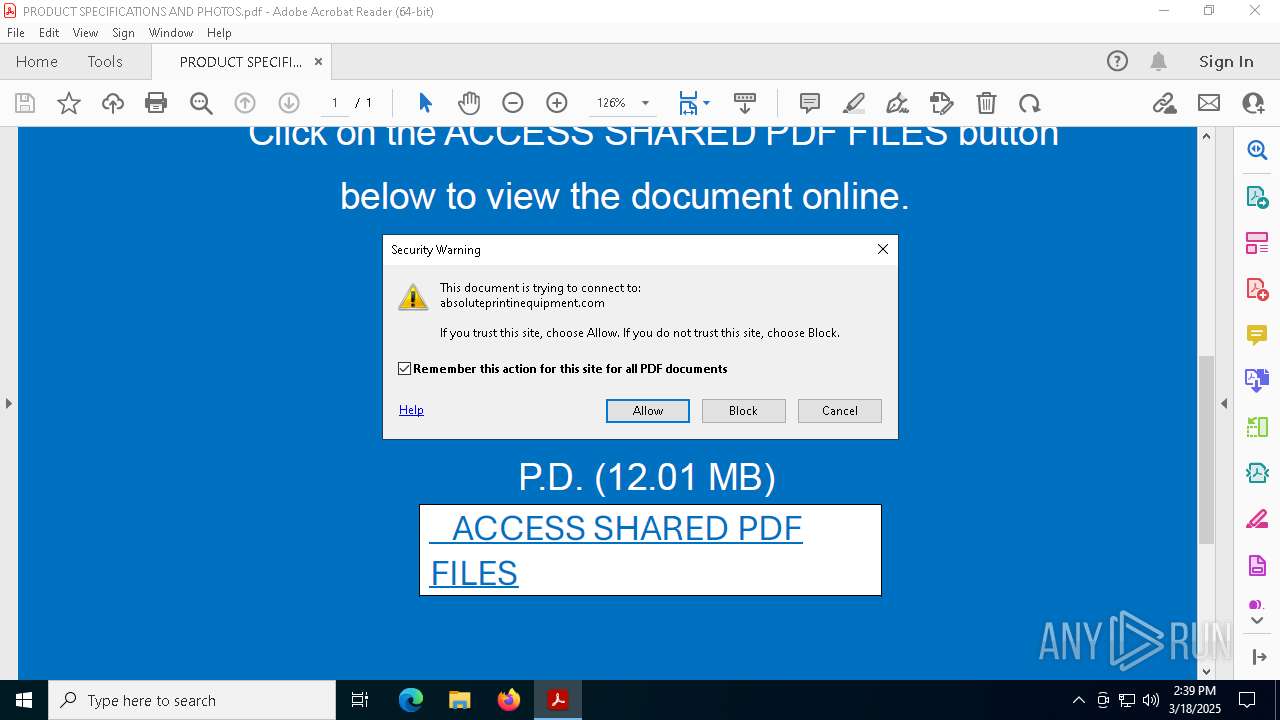This screenshot has height=720, width=1280.
Task: Open the Fill and Sign tool
Action: tap(941, 103)
